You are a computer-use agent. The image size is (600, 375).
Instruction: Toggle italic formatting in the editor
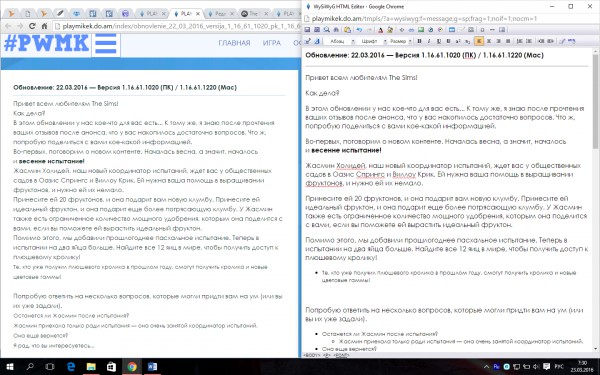[x=429, y=41]
